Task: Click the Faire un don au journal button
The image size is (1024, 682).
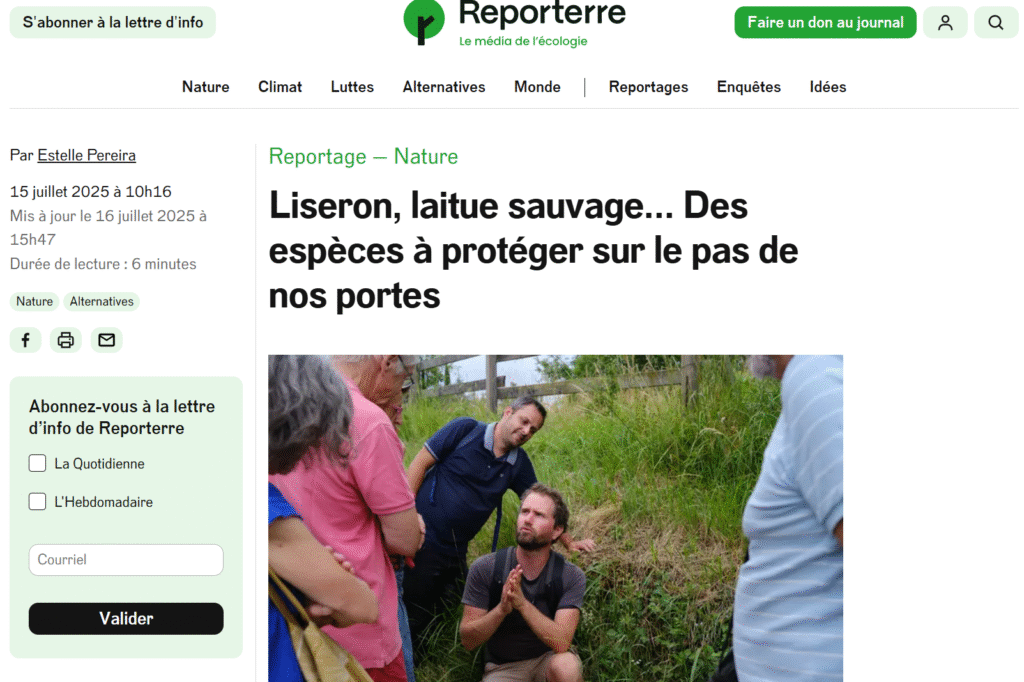Action: click(x=825, y=23)
